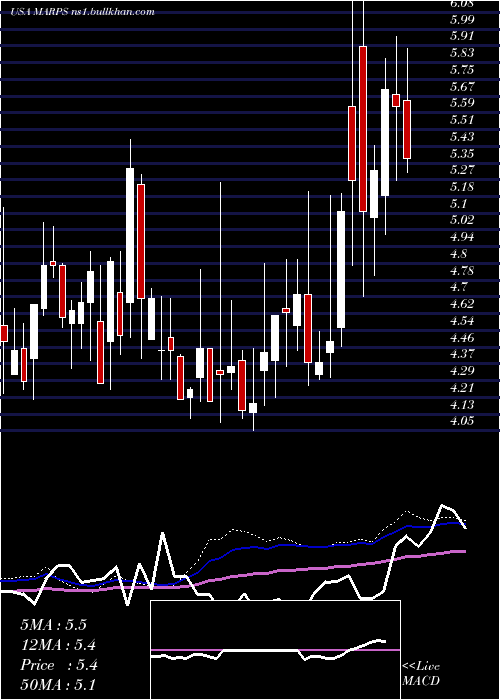The width and height of the screenshot is (500, 700).
Task: Click the 5.67 price axis label
Action: click(x=463, y=86)
